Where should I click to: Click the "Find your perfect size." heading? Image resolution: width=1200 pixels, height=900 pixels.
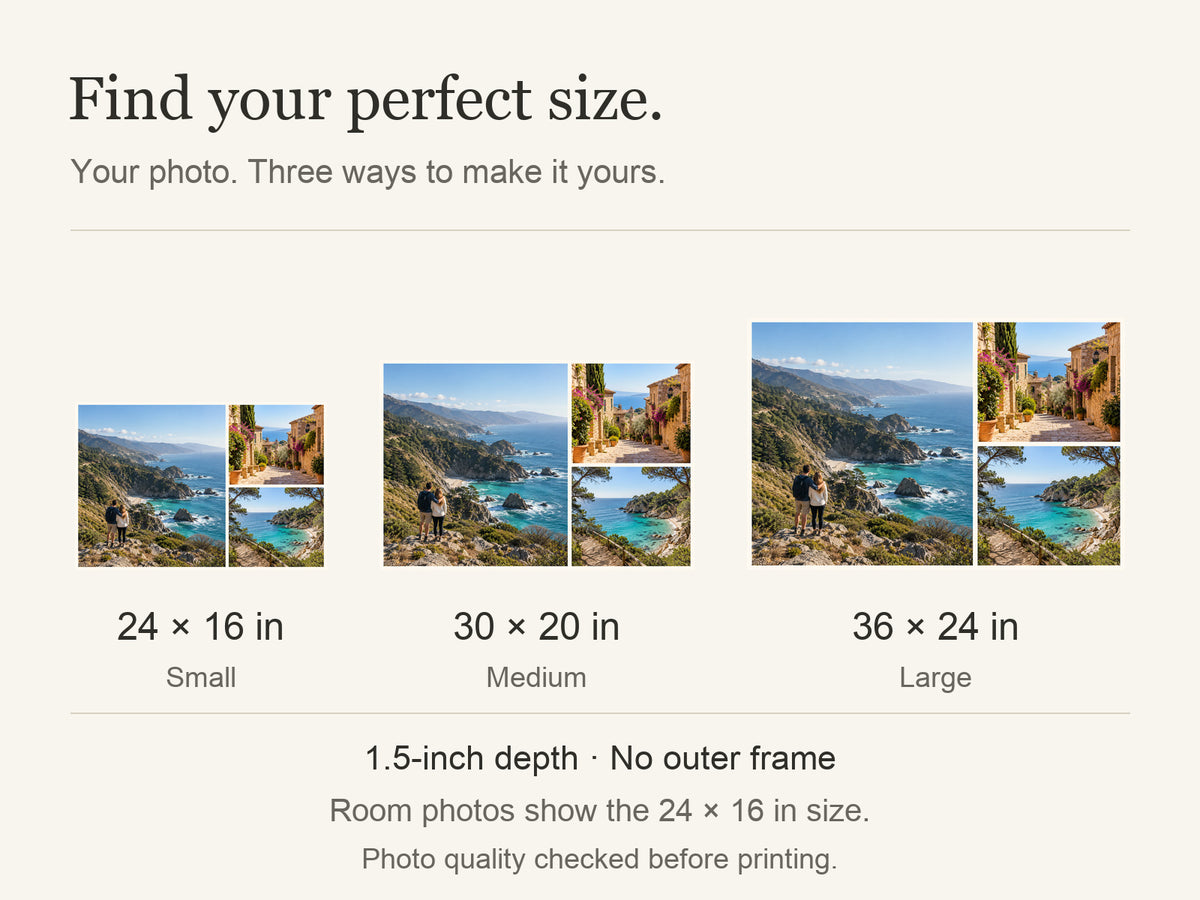tap(366, 101)
